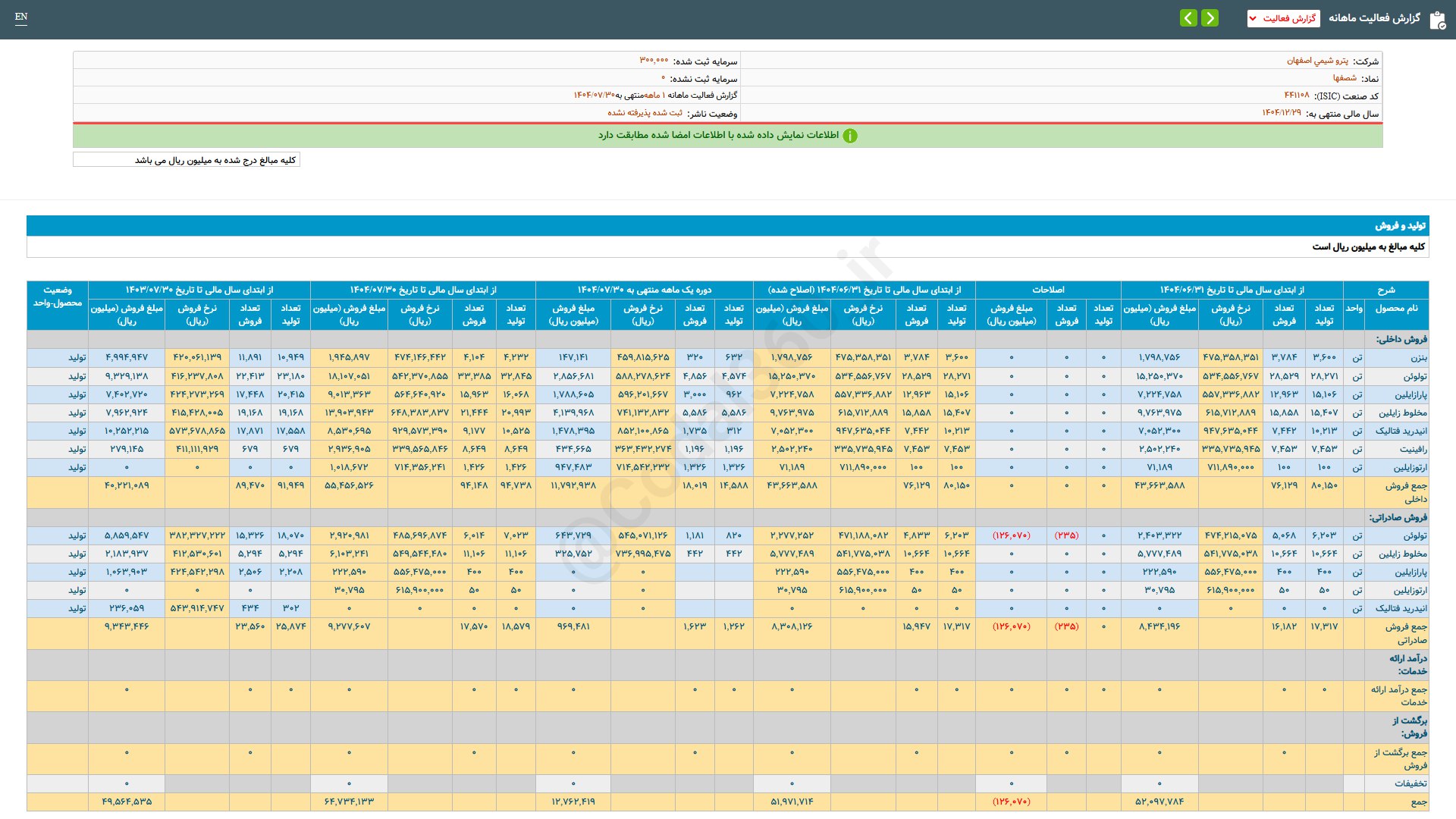This screenshot has height=819, width=1456.
Task: Click the green right chevron navigation button
Action: 1210,17
